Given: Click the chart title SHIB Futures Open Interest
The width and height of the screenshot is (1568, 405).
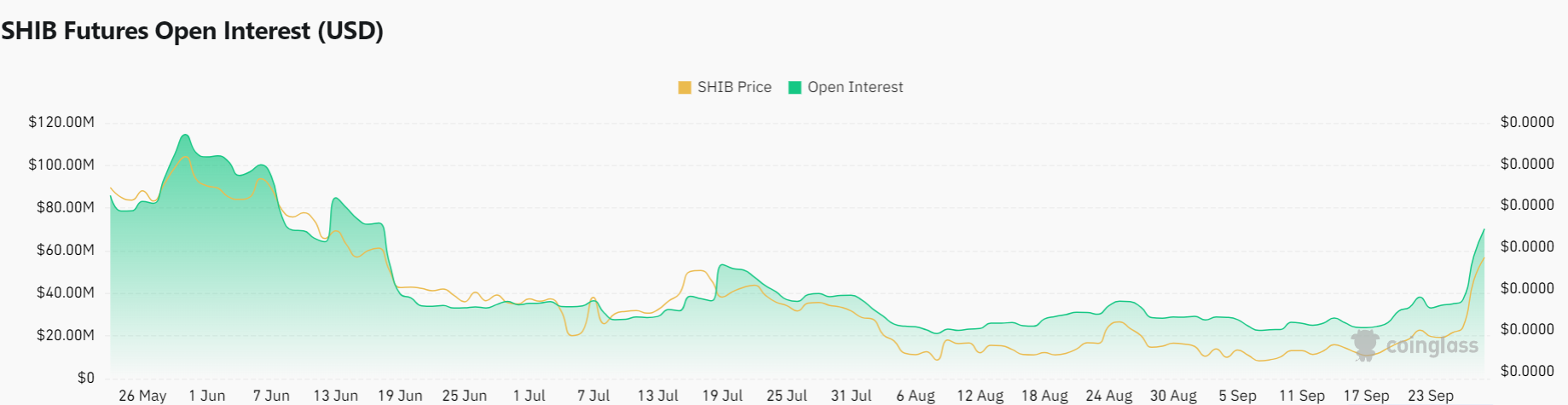Looking at the screenshot, I should [x=193, y=31].
